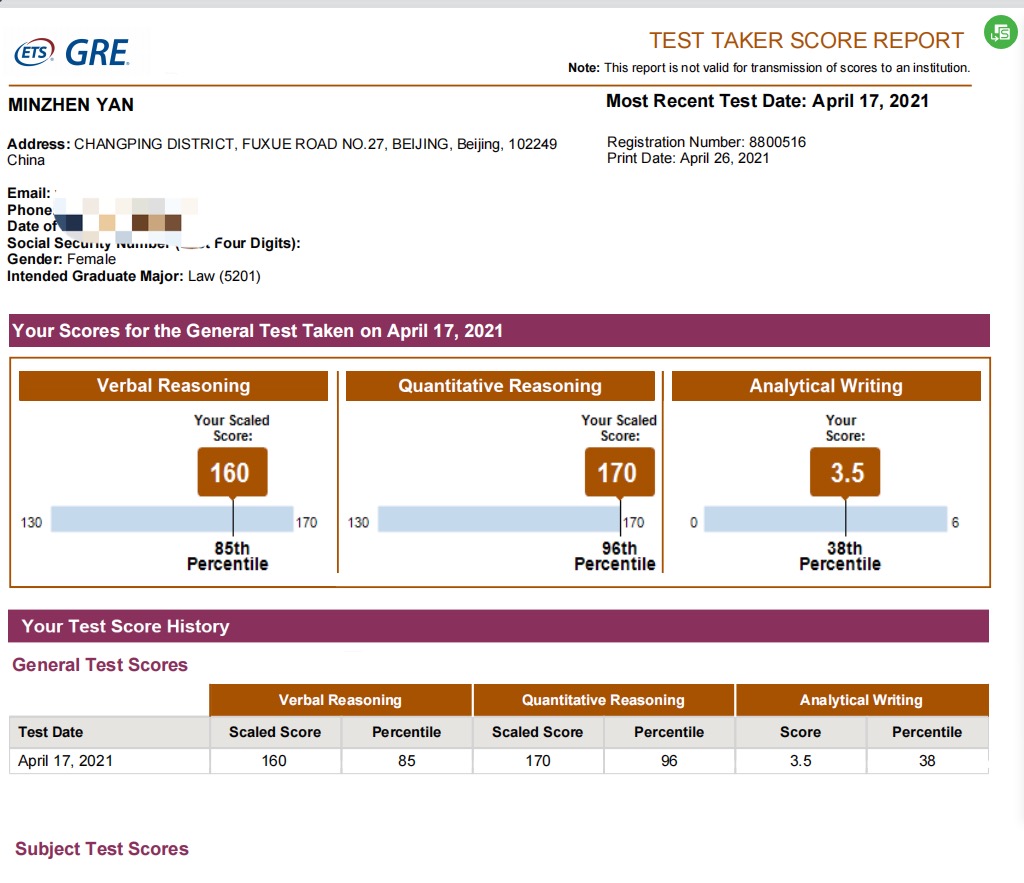Click the Quantitative Reasoning 170 score badge
The image size is (1024, 883).
tap(618, 472)
